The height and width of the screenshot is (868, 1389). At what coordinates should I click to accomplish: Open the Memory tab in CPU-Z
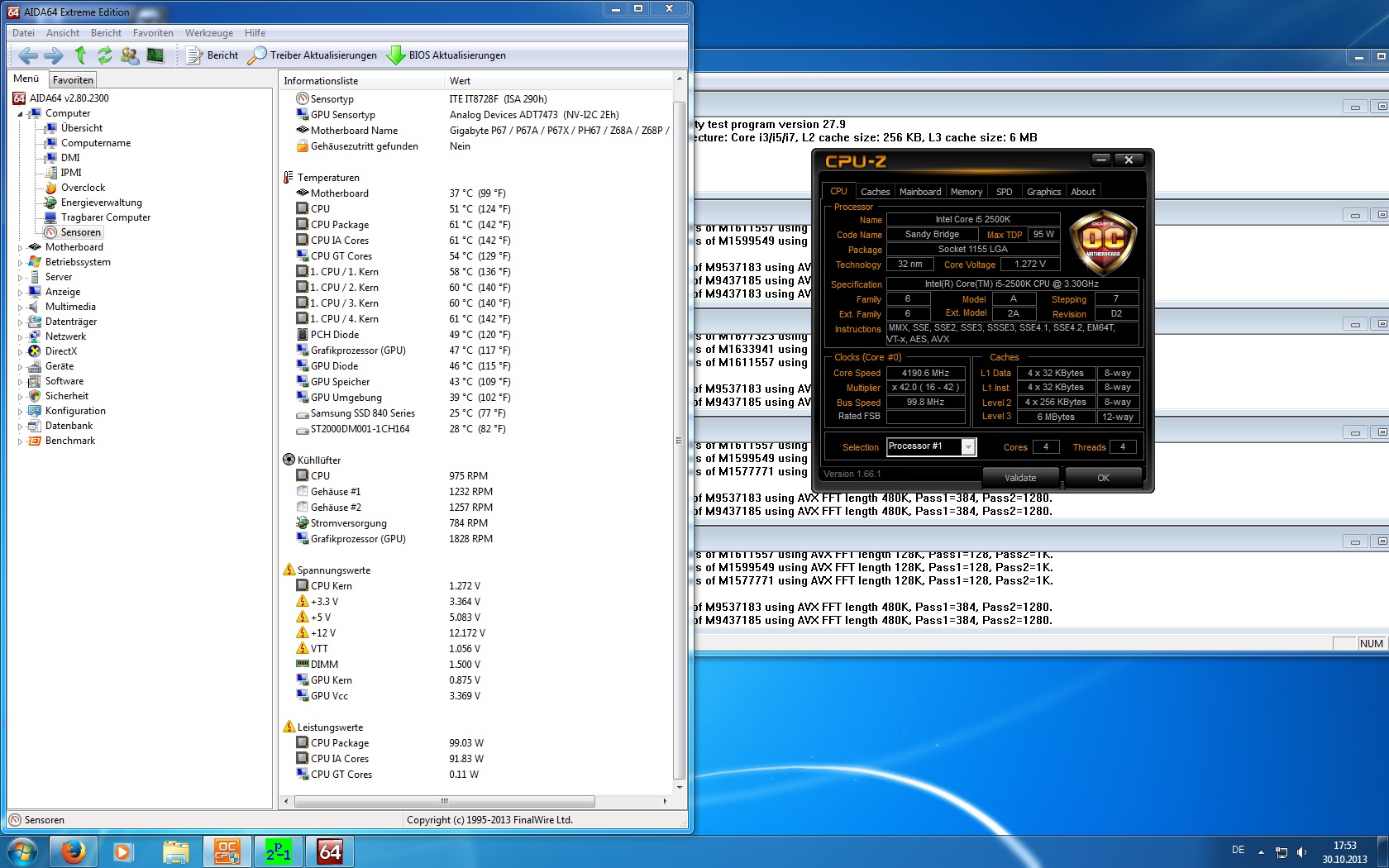(x=967, y=192)
